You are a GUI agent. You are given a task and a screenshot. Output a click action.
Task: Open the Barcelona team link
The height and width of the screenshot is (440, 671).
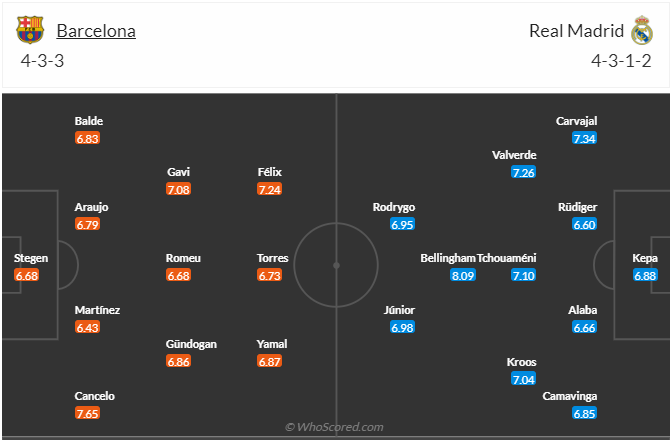coord(96,30)
